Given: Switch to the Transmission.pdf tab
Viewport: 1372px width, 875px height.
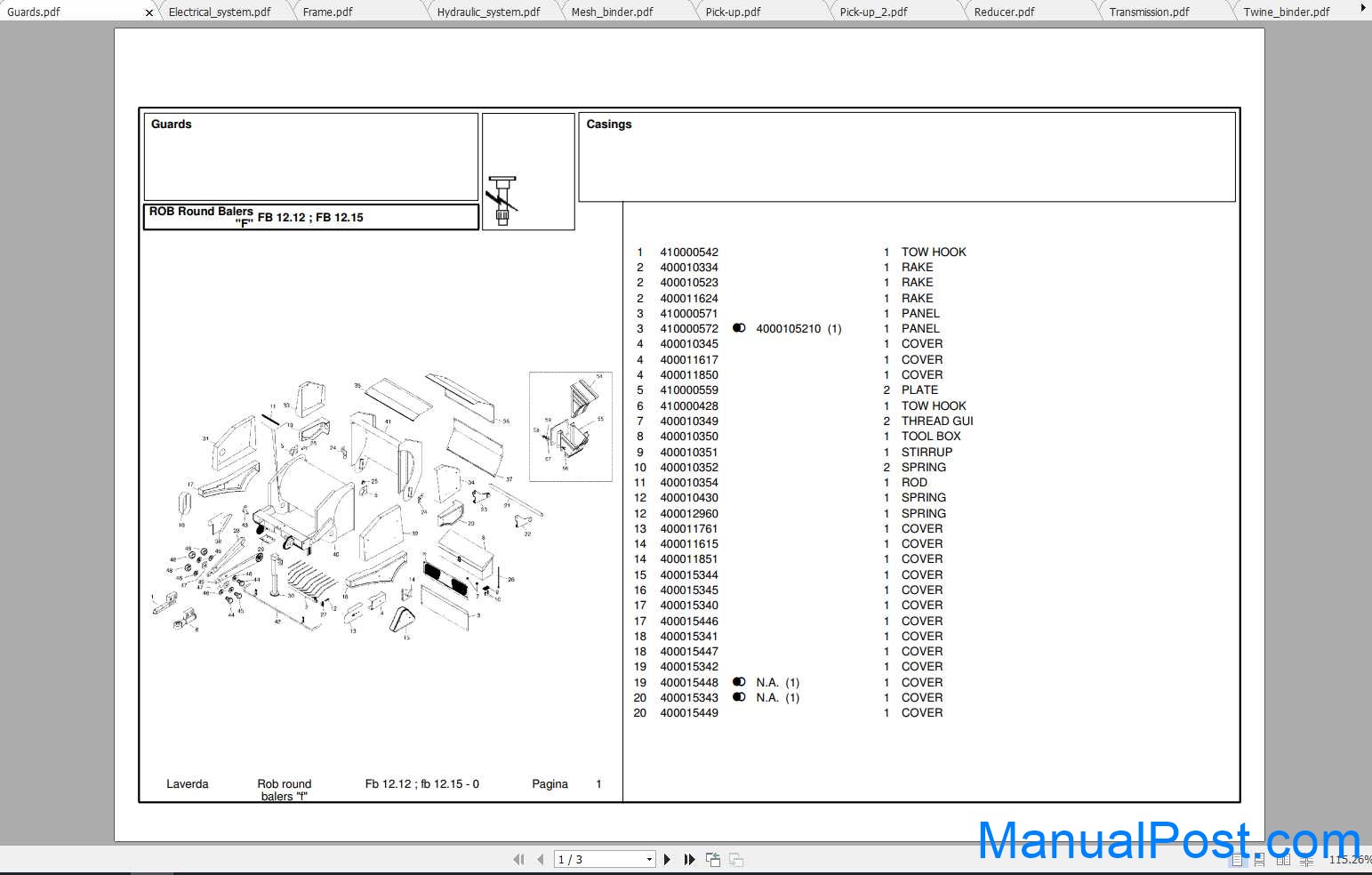Looking at the screenshot, I should (1149, 12).
